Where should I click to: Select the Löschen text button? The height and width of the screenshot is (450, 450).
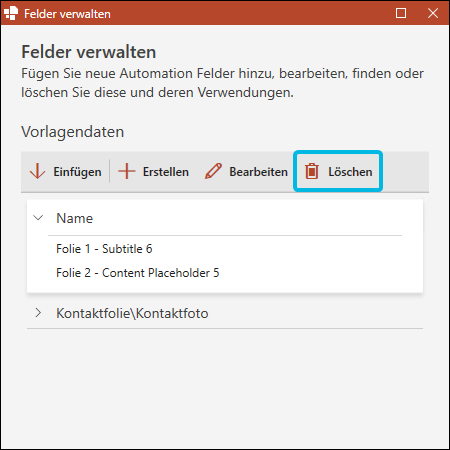pos(350,172)
